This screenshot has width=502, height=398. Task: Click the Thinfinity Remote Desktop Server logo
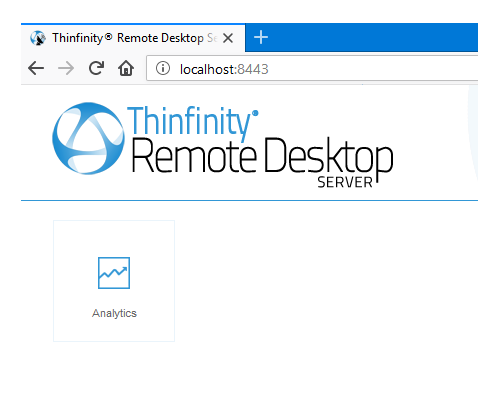[x=223, y=145]
